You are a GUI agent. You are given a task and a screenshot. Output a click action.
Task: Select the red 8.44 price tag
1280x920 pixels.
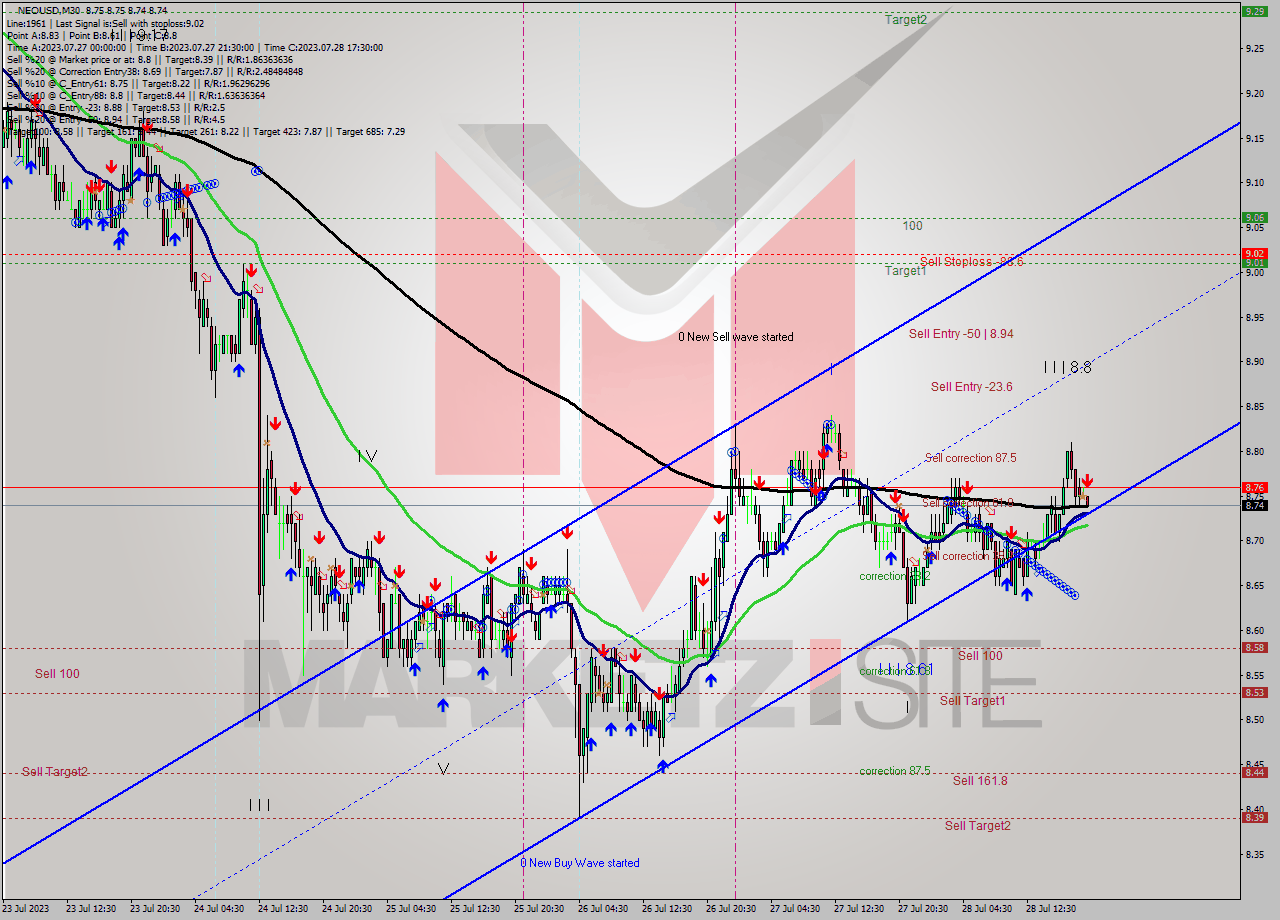tap(1254, 772)
